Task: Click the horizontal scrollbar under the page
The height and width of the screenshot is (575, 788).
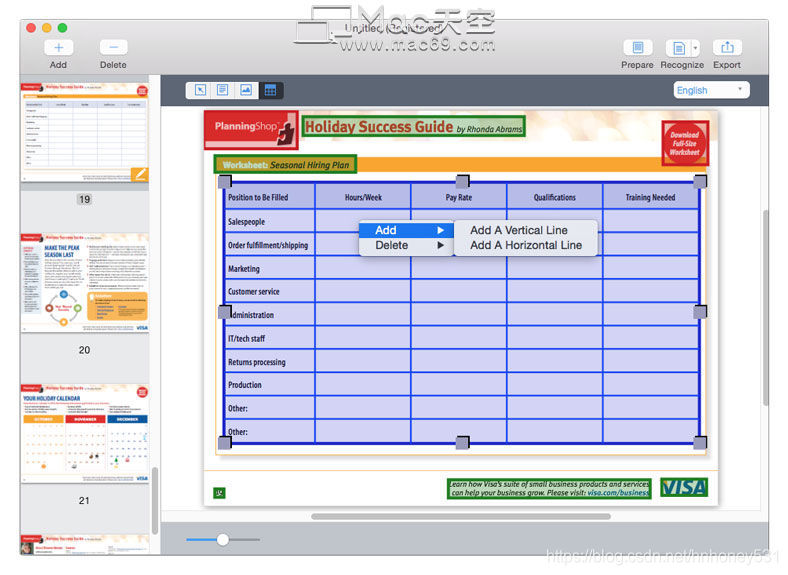Action: coord(461,516)
